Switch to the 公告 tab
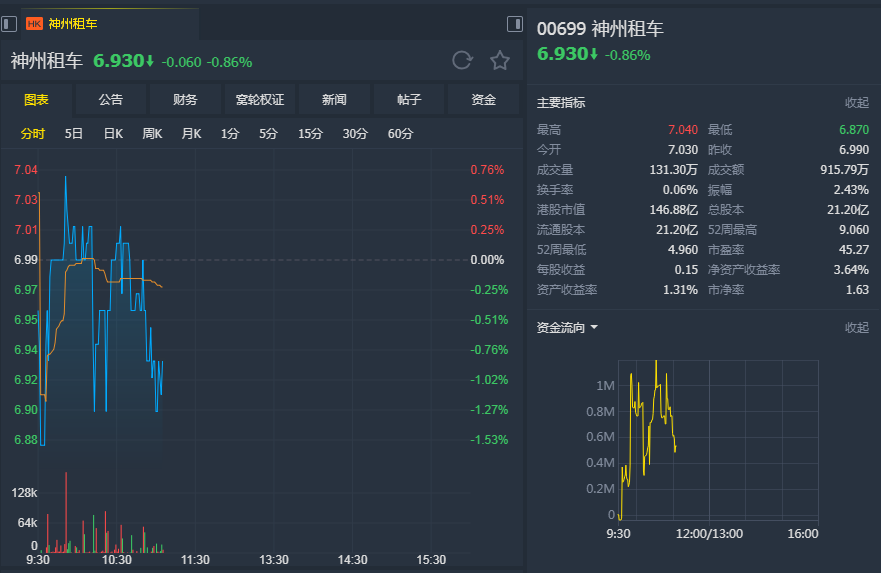881x573 pixels. (x=111, y=99)
